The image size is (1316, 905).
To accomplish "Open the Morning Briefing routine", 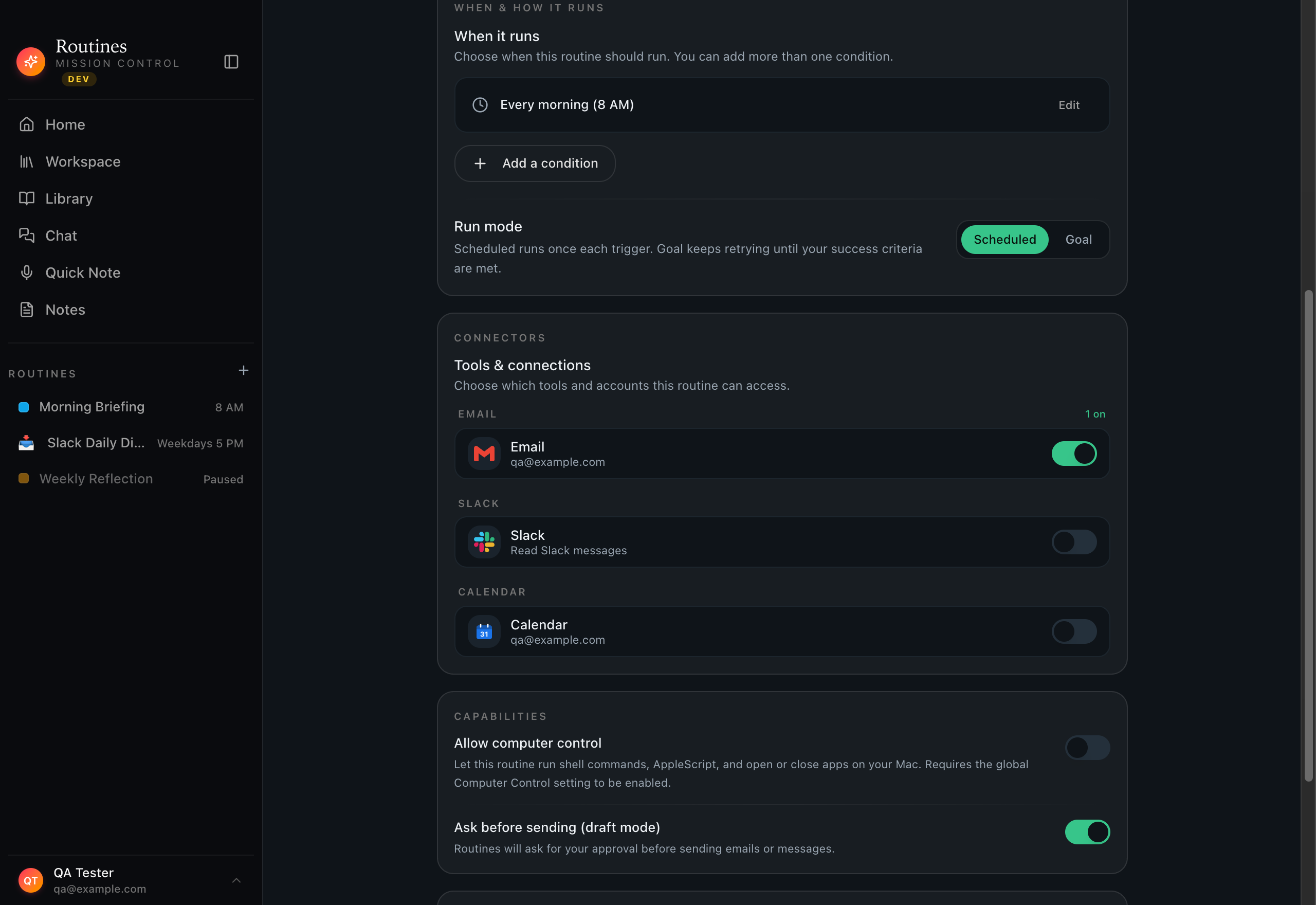I will (131, 407).
